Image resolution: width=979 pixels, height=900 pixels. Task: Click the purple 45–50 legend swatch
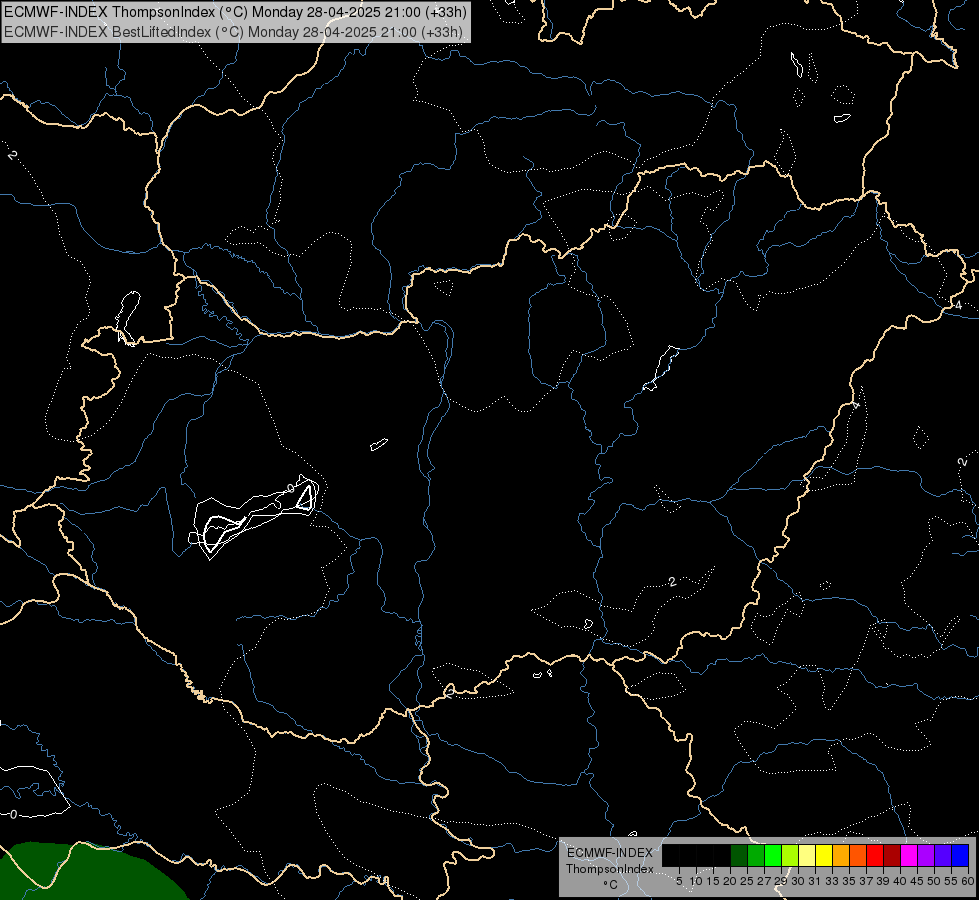(x=926, y=855)
